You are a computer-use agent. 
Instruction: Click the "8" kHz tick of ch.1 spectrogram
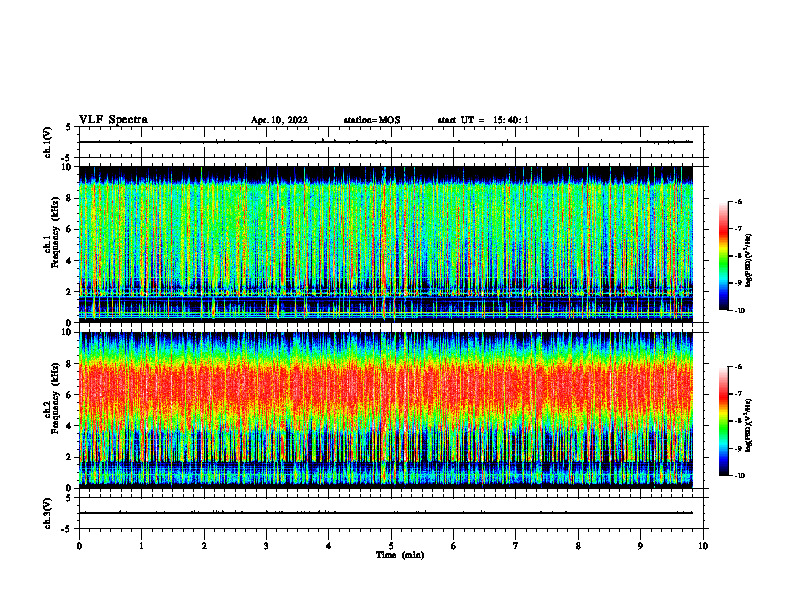pyautogui.click(x=70, y=198)
